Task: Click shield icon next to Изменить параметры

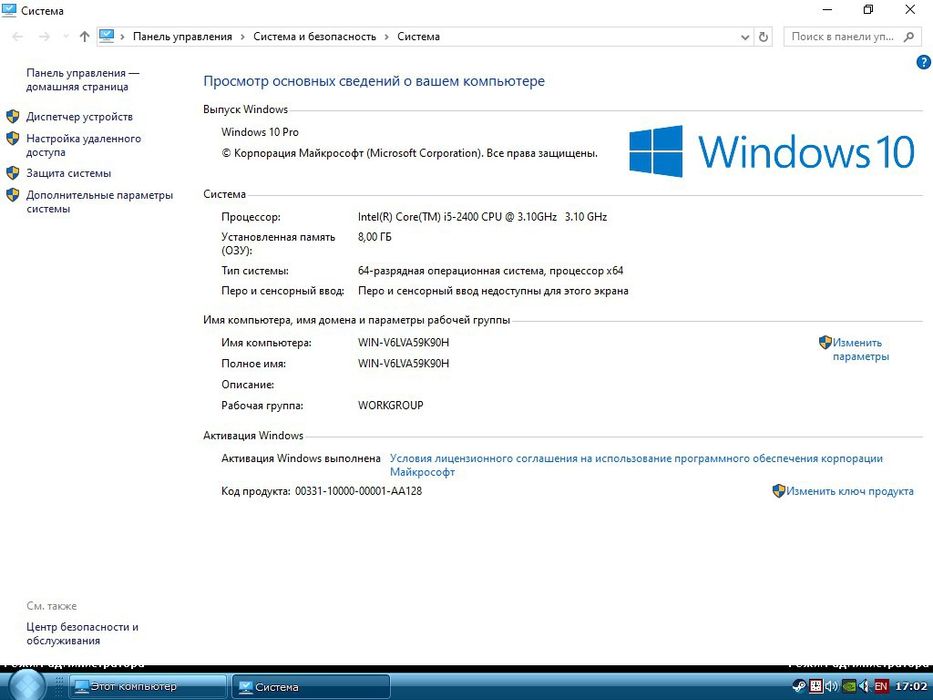Action: 825,342
